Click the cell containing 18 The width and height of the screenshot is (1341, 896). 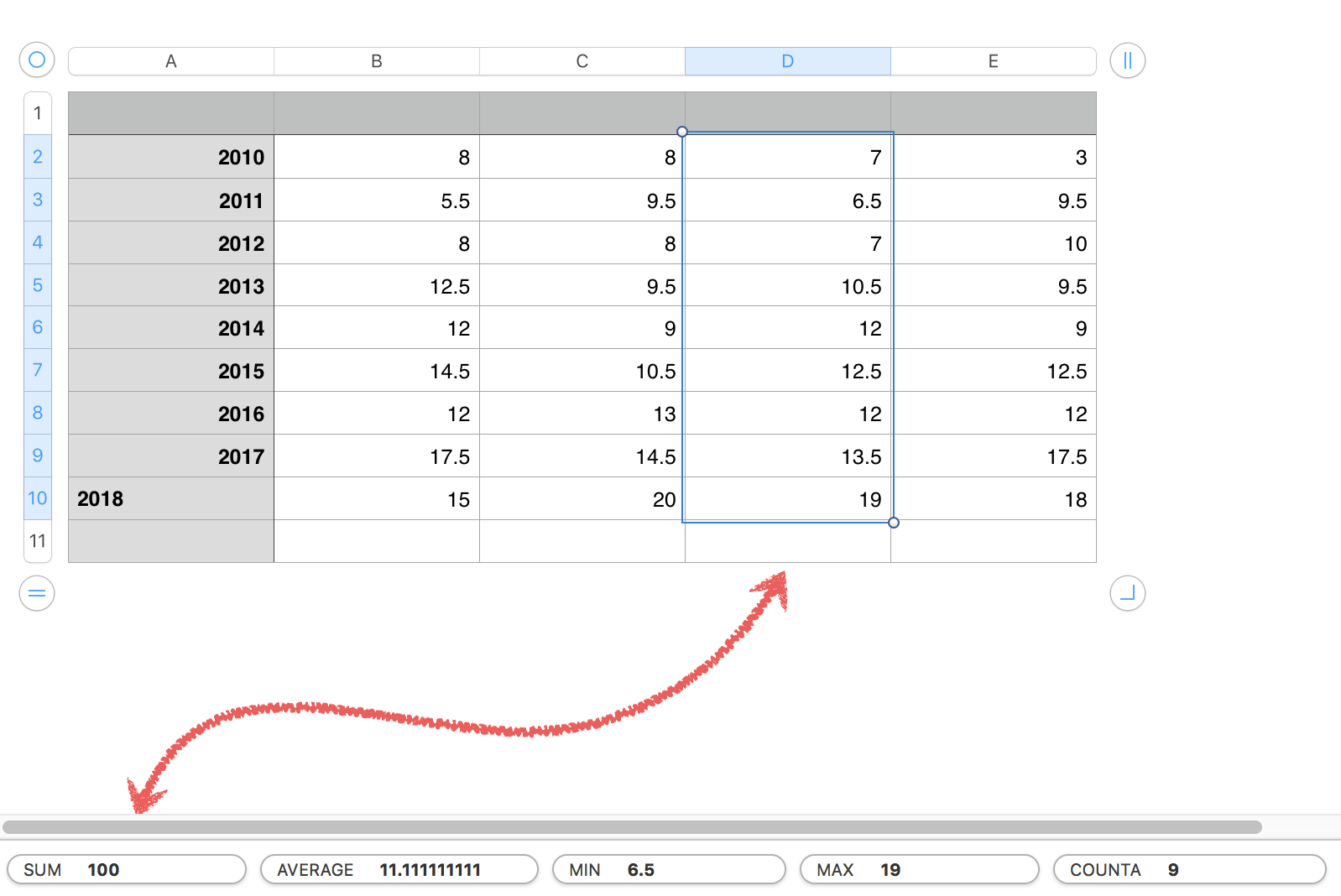click(994, 498)
